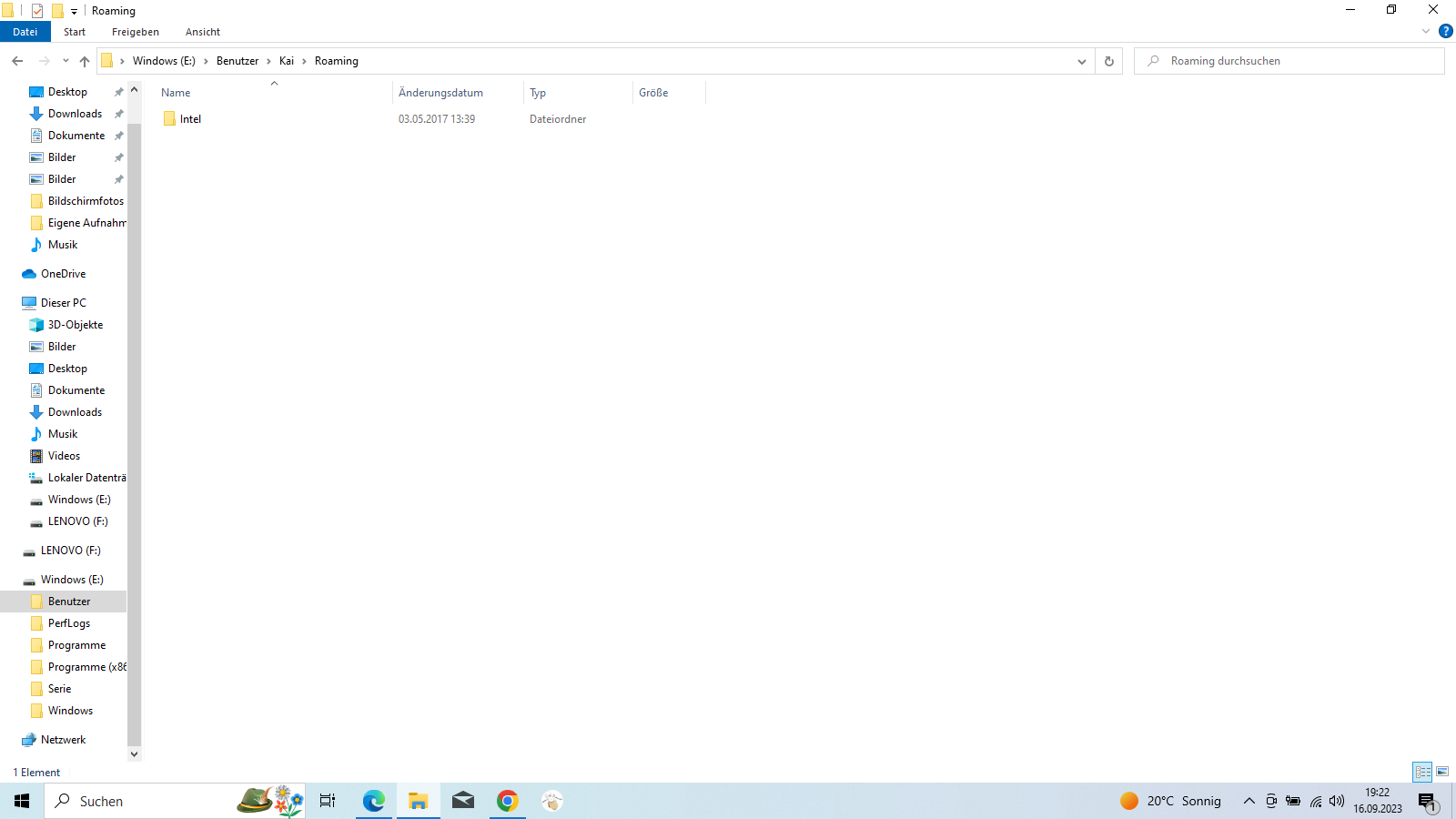Open Google Chrome from the taskbar
This screenshot has height=819, width=1456.
(508, 801)
